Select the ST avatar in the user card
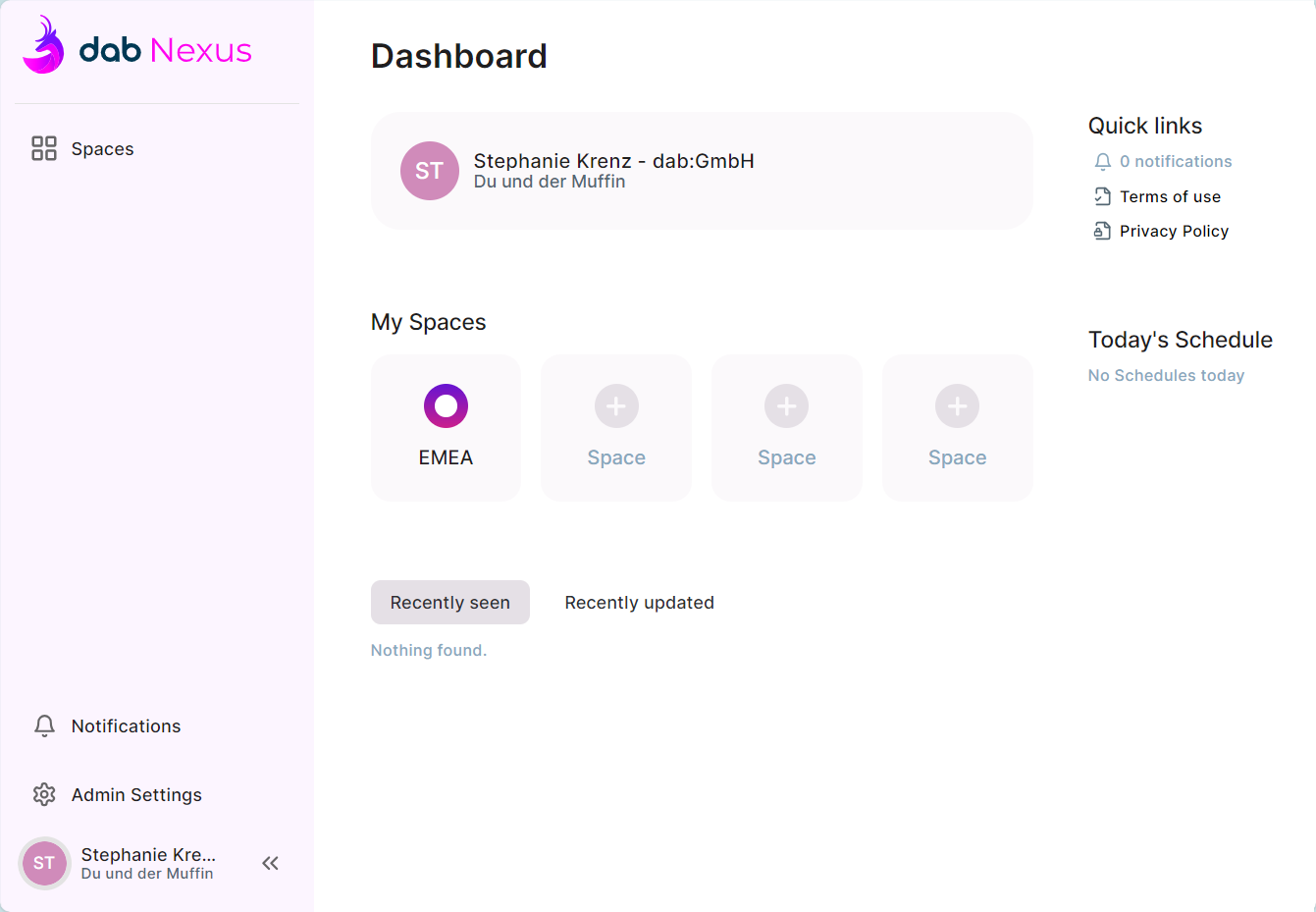The image size is (1316, 912). [429, 171]
